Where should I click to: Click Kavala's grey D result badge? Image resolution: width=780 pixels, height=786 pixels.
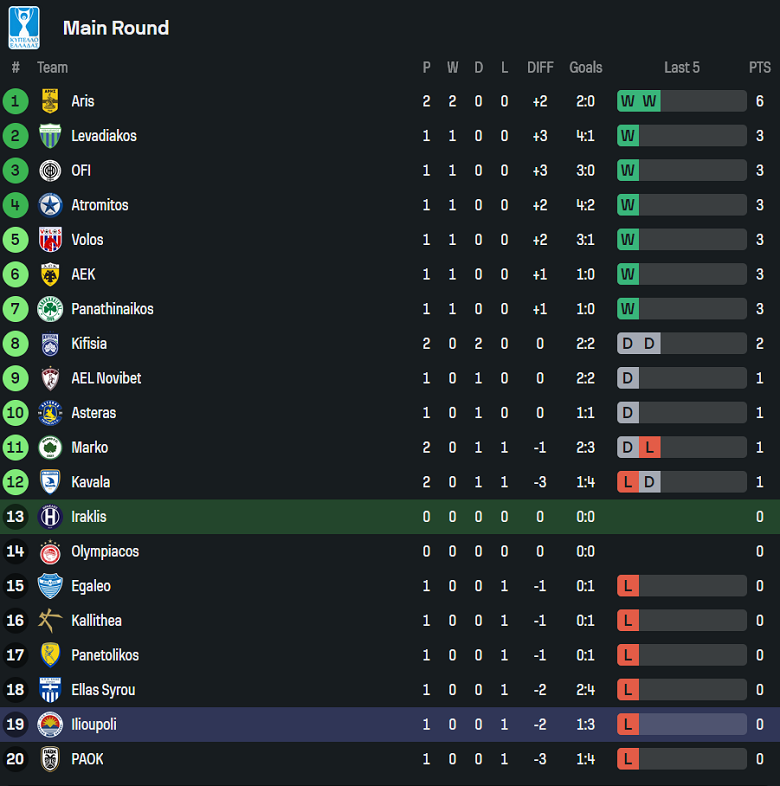[x=650, y=482]
